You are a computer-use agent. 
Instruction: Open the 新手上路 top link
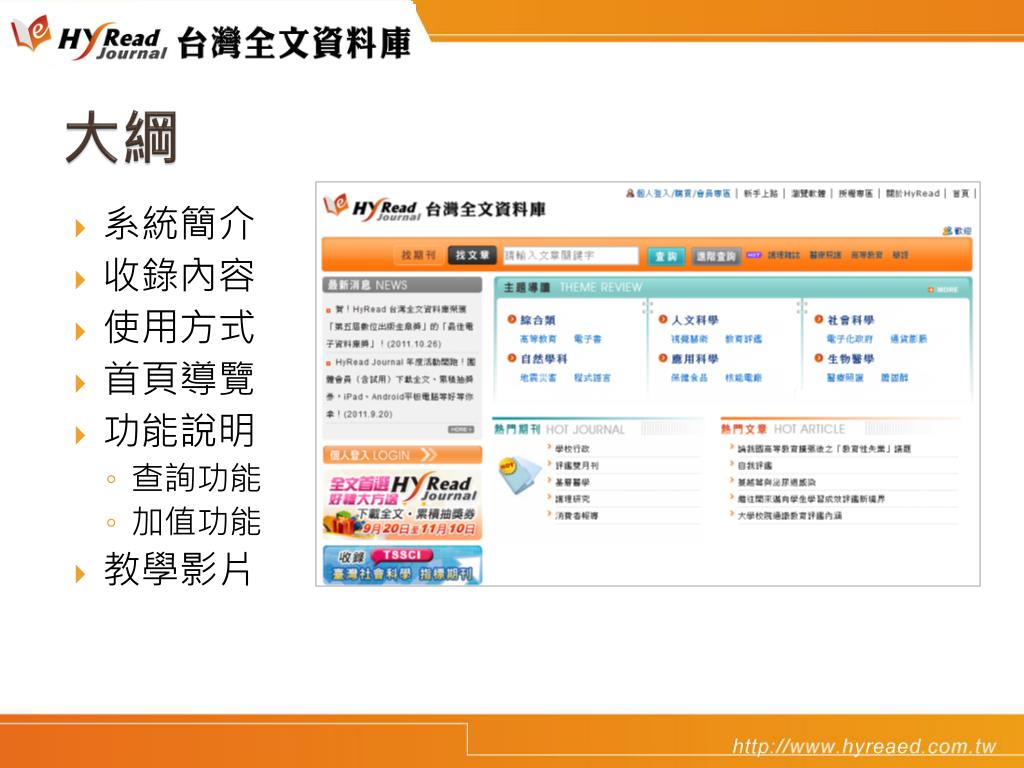[x=761, y=193]
